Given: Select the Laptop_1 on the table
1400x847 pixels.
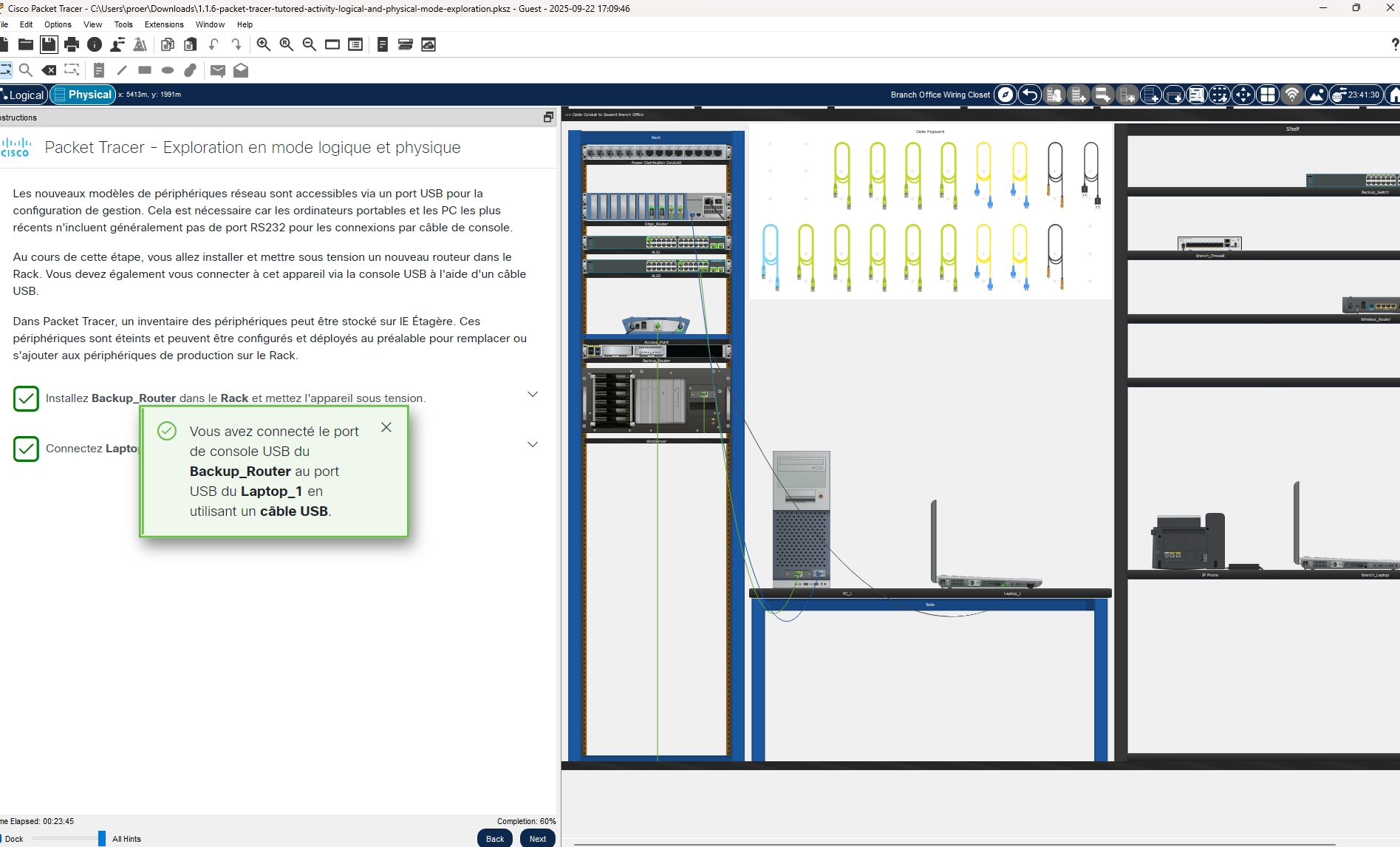Looking at the screenshot, I should (x=986, y=545).
